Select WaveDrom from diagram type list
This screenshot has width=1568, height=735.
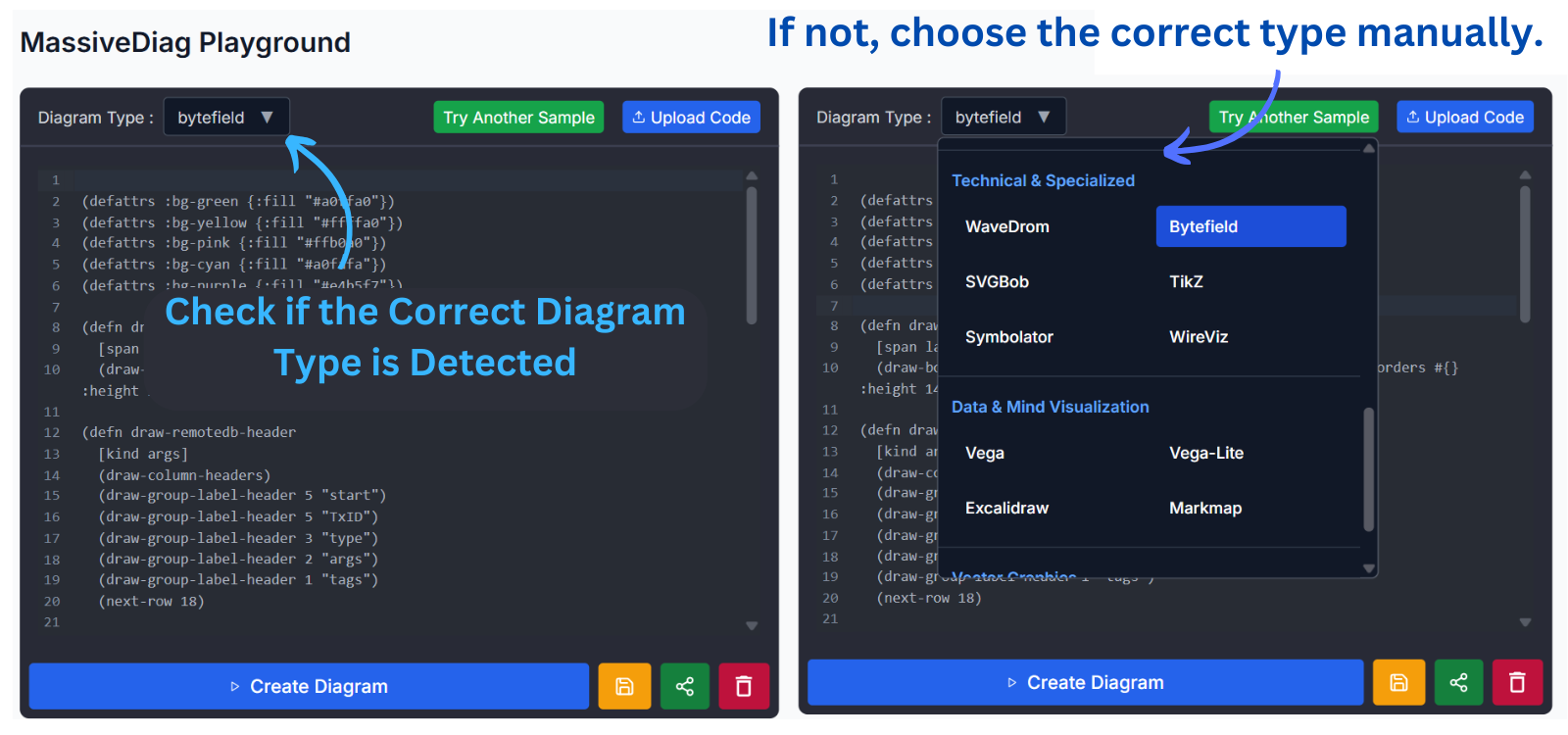point(1006,226)
